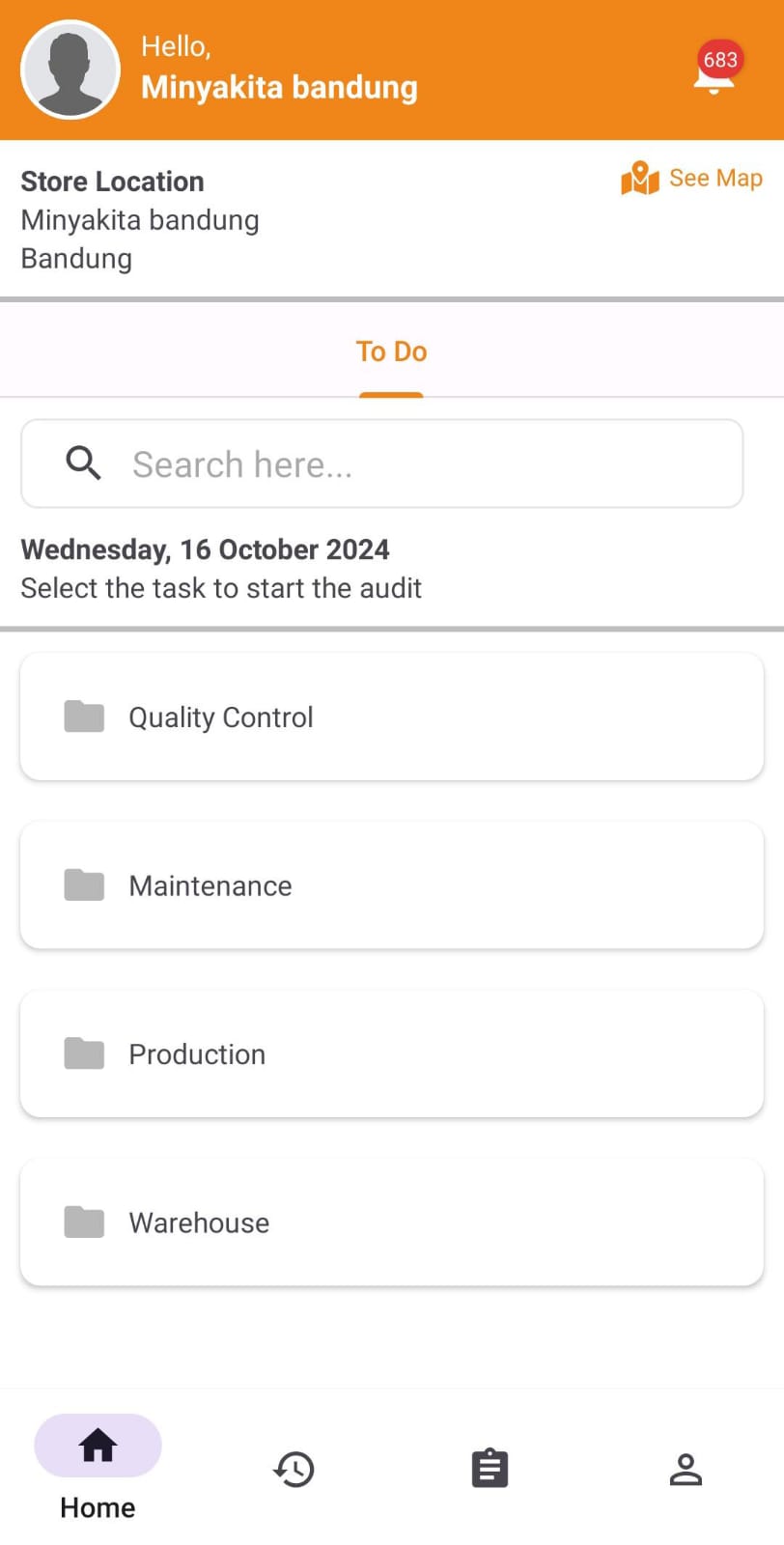Open the See Map link
Screen dimensions: 784x1545
coord(715,179)
